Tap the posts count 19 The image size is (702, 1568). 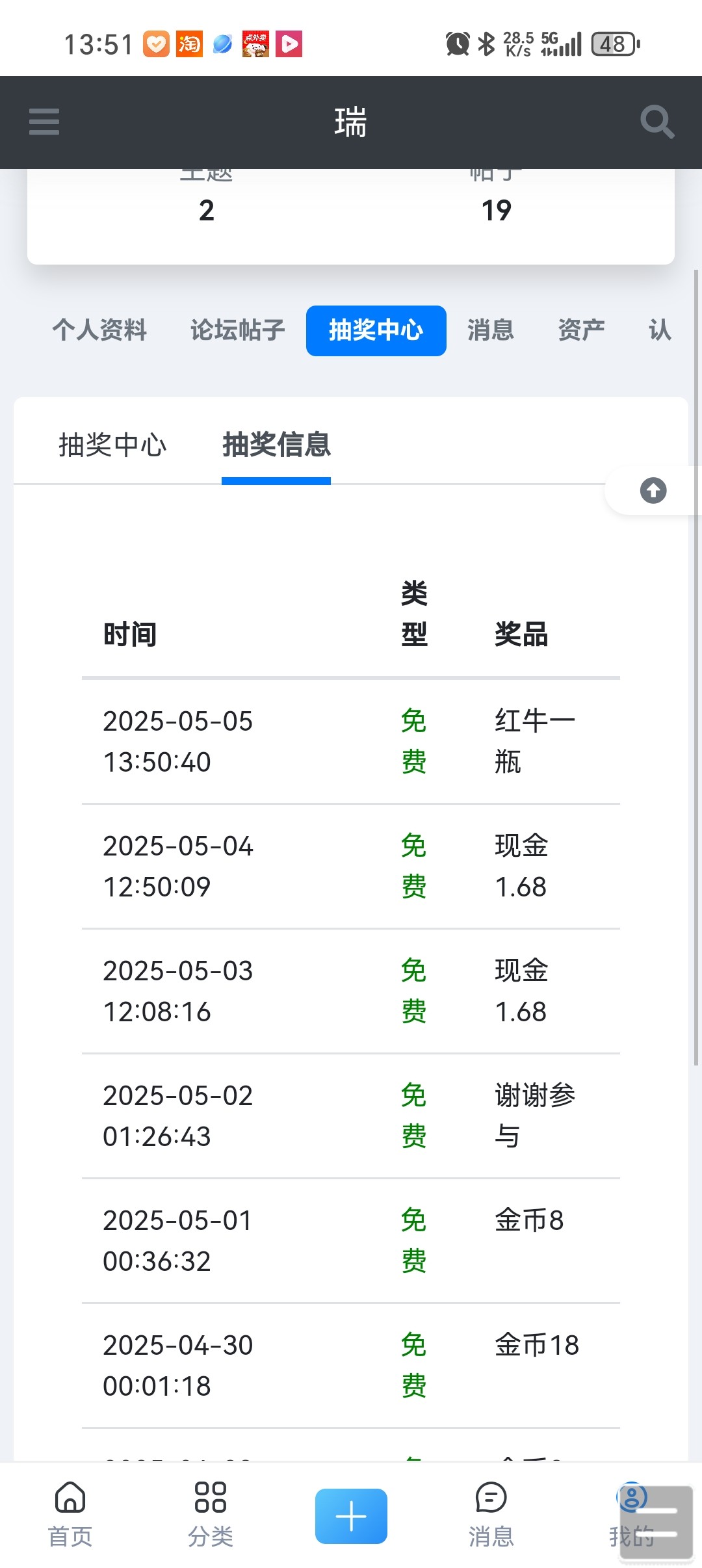click(x=496, y=210)
